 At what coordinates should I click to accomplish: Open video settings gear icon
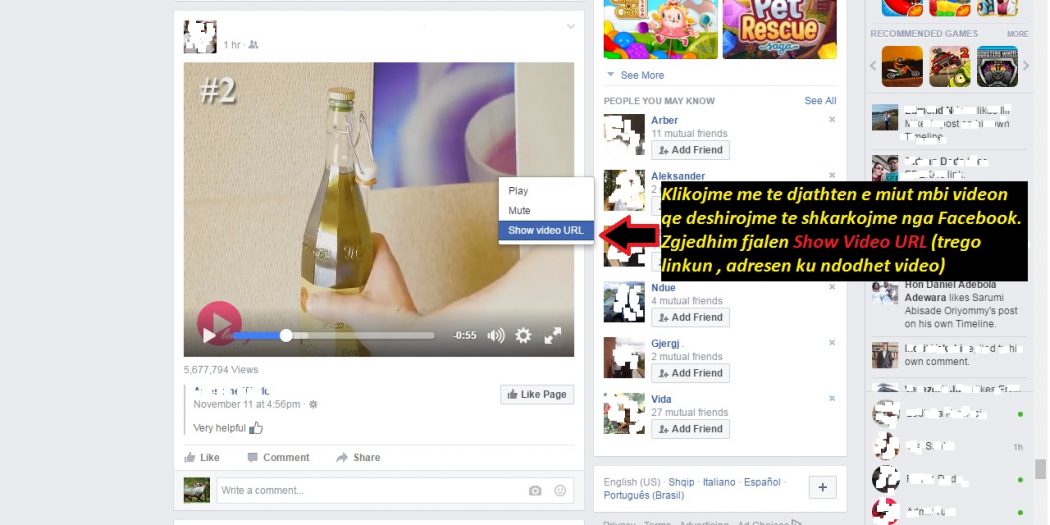(523, 336)
